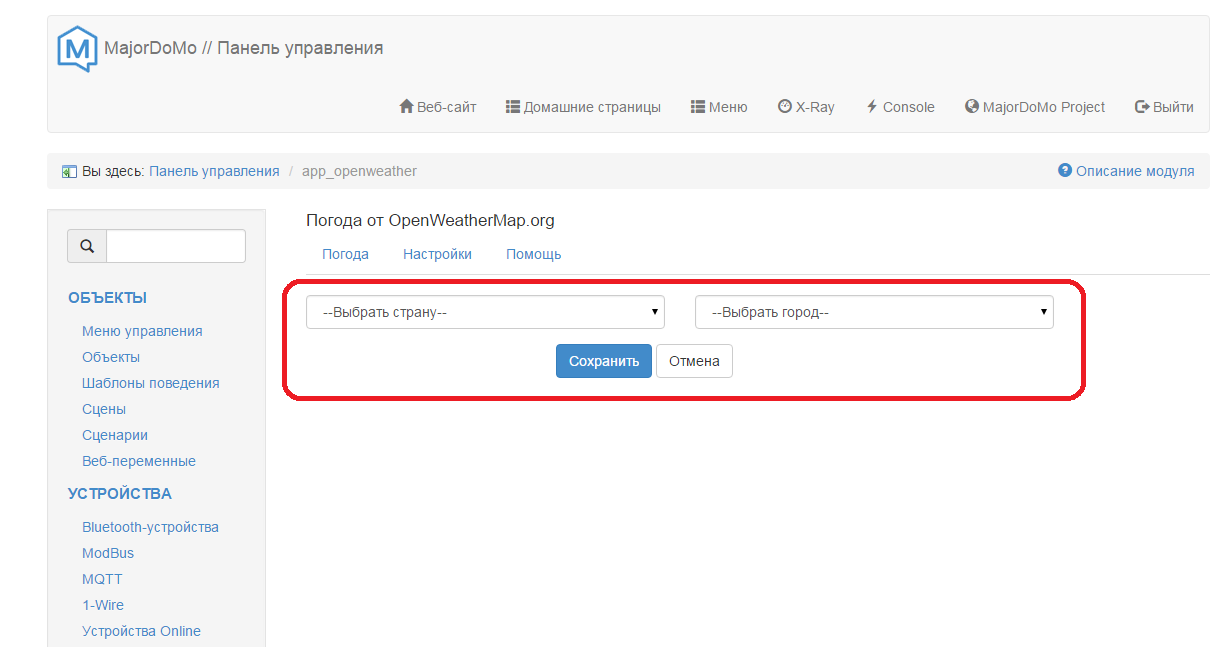Open MQTT in the sidebar
1221x647 pixels.
point(102,579)
